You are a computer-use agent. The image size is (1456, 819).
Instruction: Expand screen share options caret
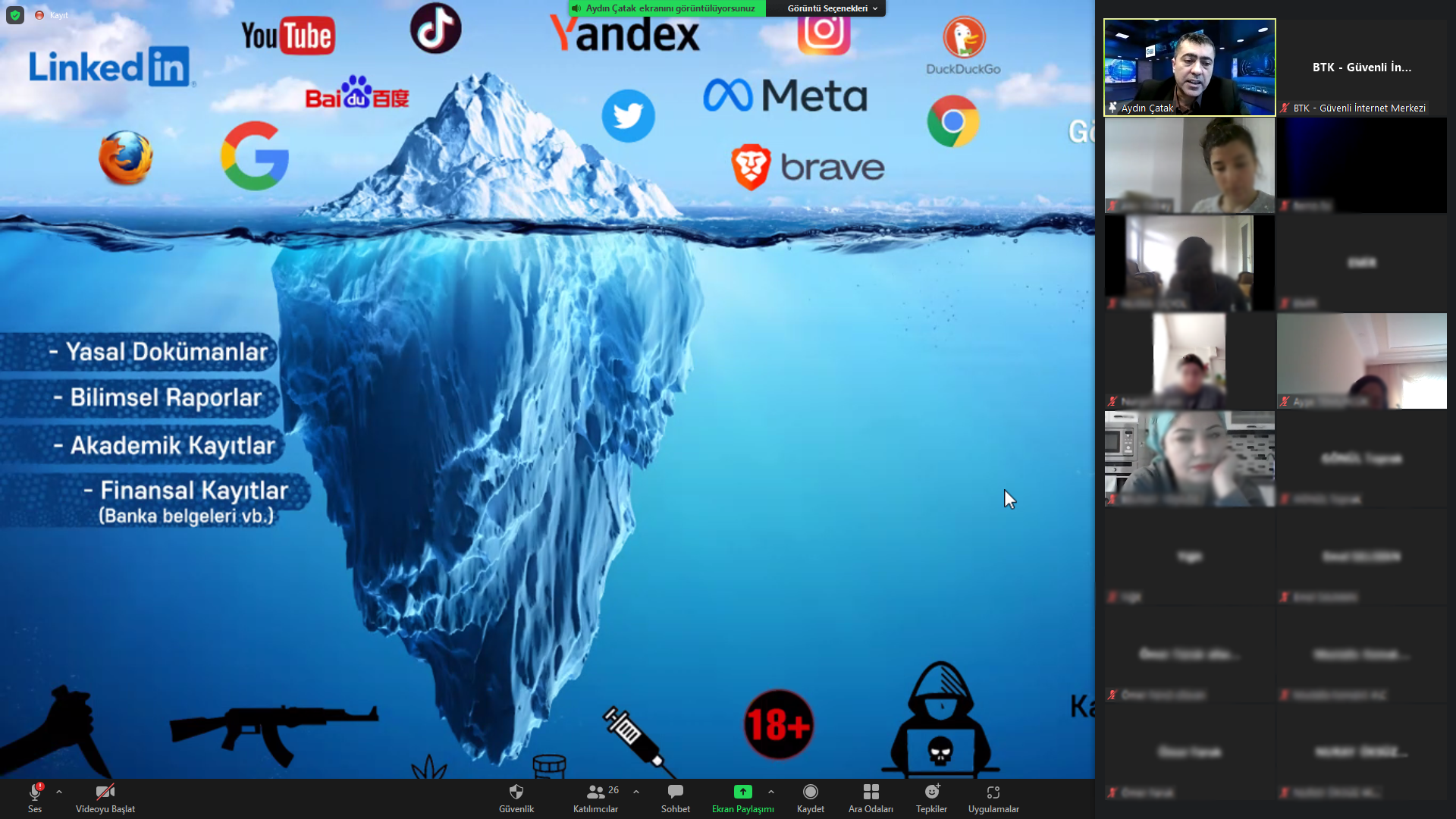click(x=771, y=792)
